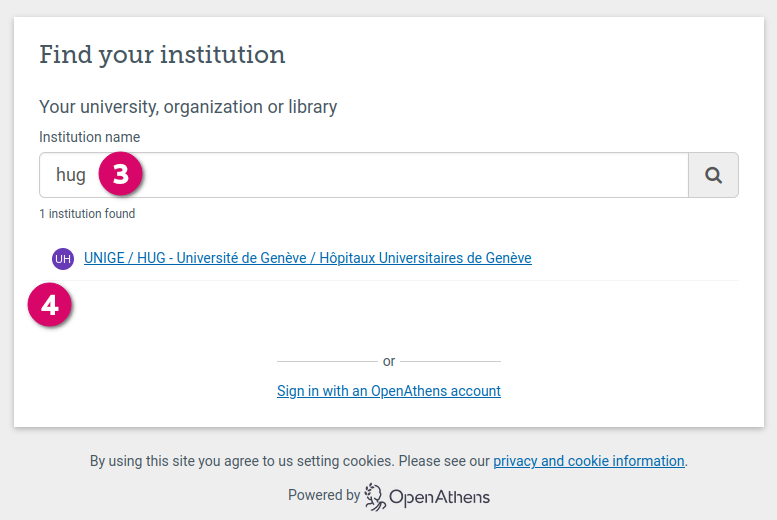Click the OpenAthens wordmark in footer
Screen dimensions: 777x520
(439, 497)
